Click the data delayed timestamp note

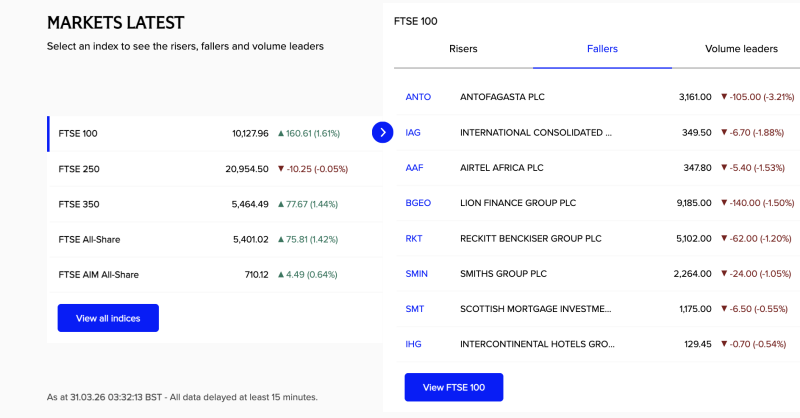pyautogui.click(x=182, y=397)
